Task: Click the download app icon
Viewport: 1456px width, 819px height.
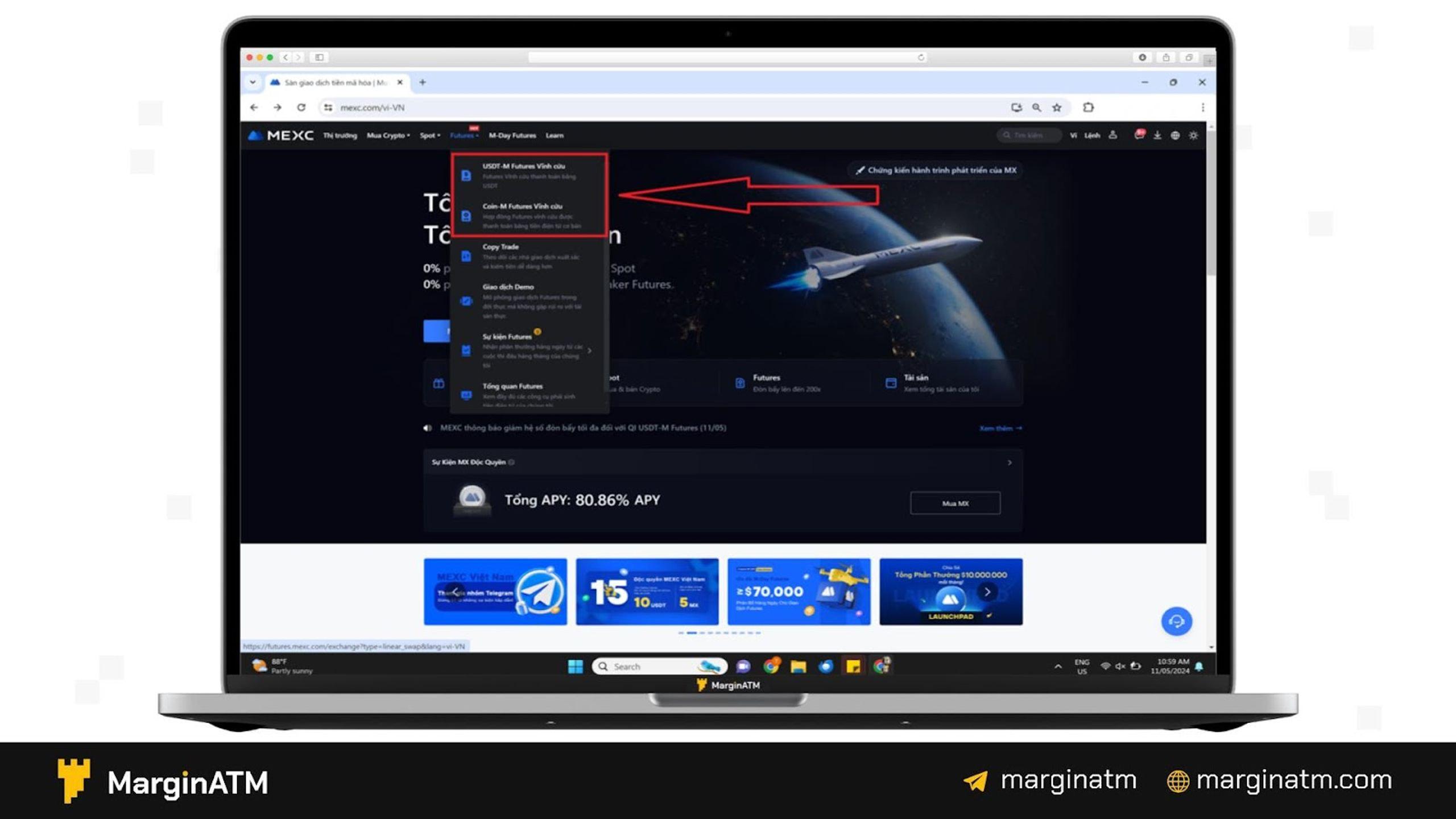Action: 1157,135
